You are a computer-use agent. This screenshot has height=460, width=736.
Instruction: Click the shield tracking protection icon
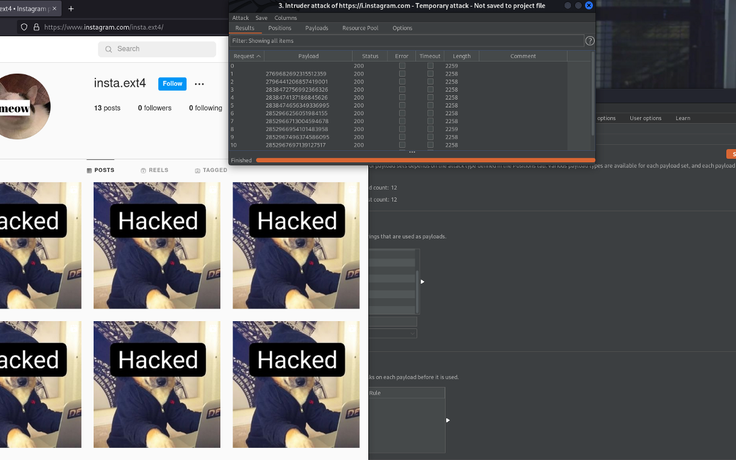click(24, 27)
